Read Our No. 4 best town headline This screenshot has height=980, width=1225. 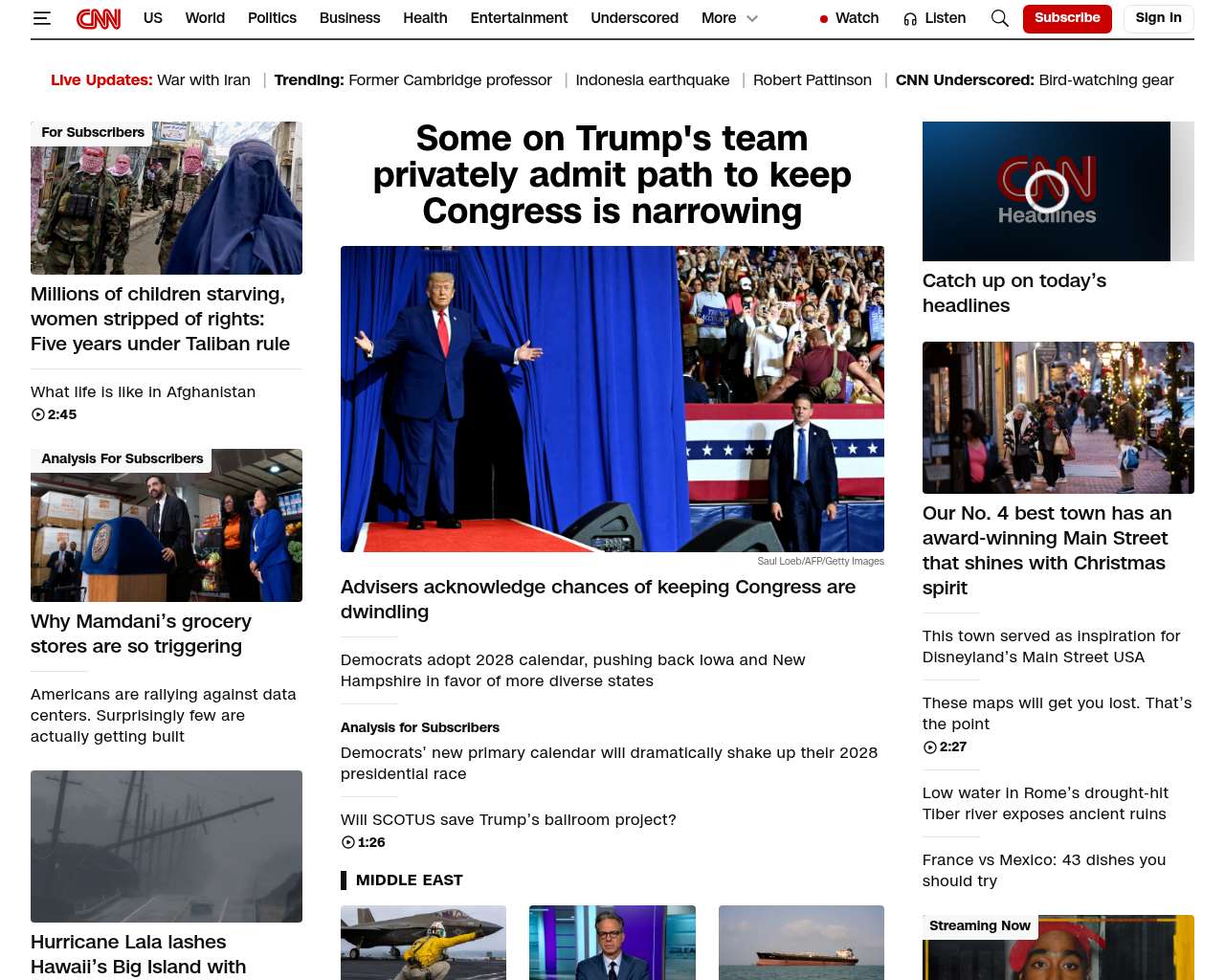pos(1047,550)
